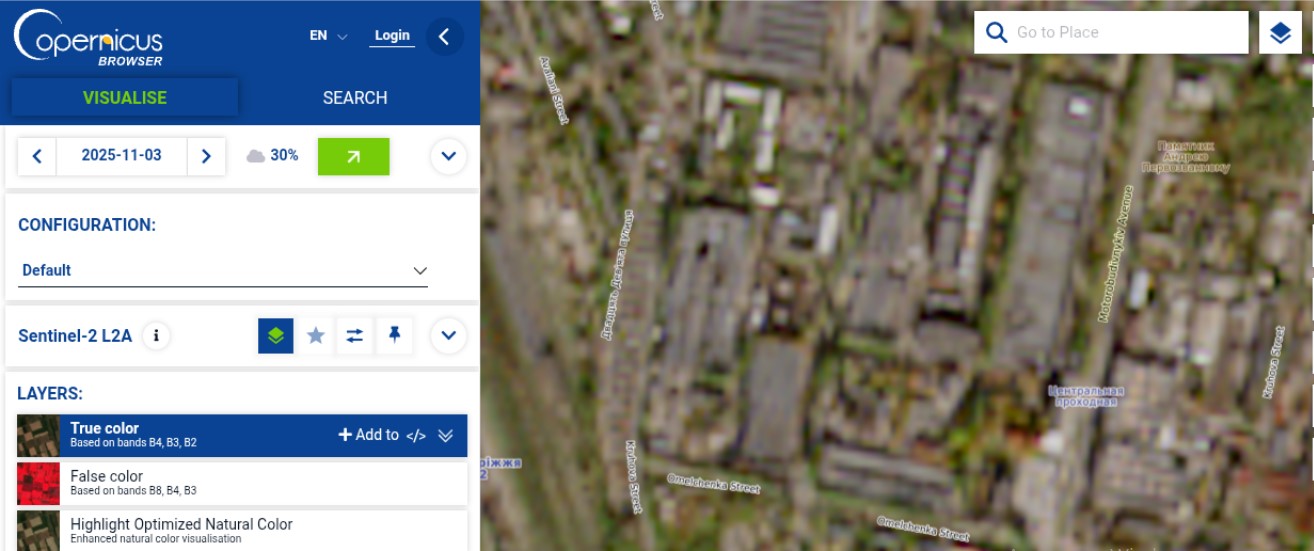Select the VISUALISE tab

click(x=125, y=98)
